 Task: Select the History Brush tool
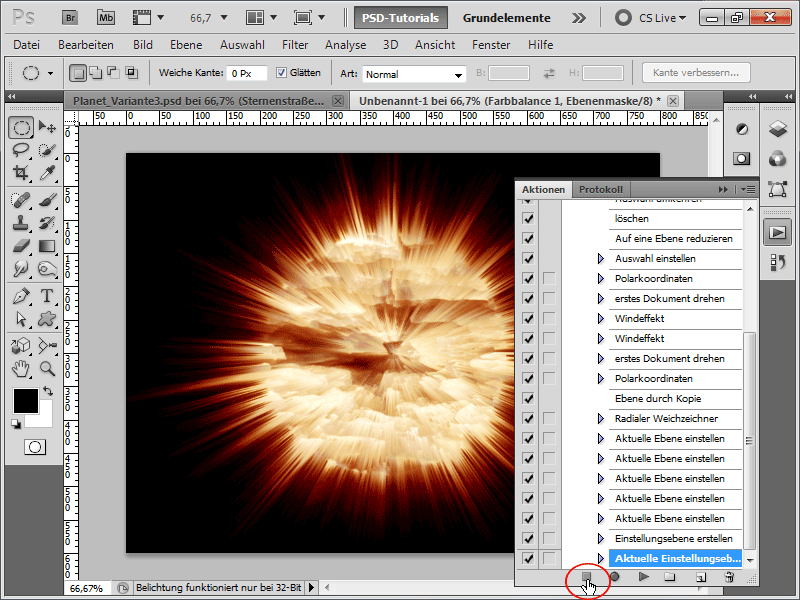tap(47, 223)
